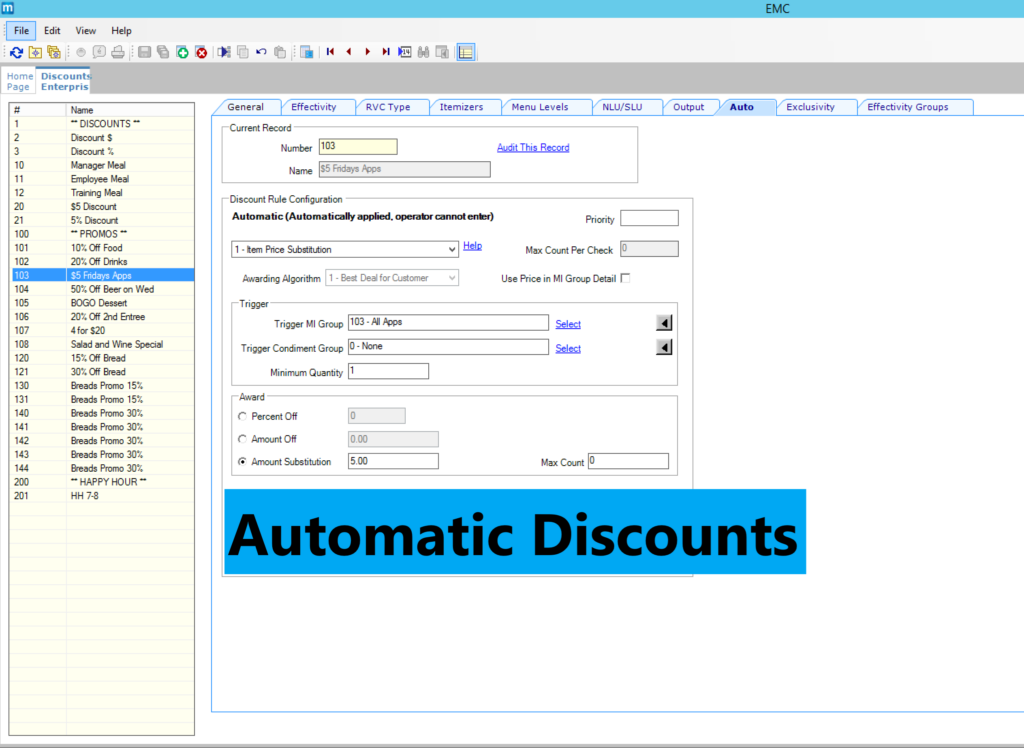The height and width of the screenshot is (748, 1024).
Task: Click the toolbar icon right of the binoculars
Action: point(442,52)
